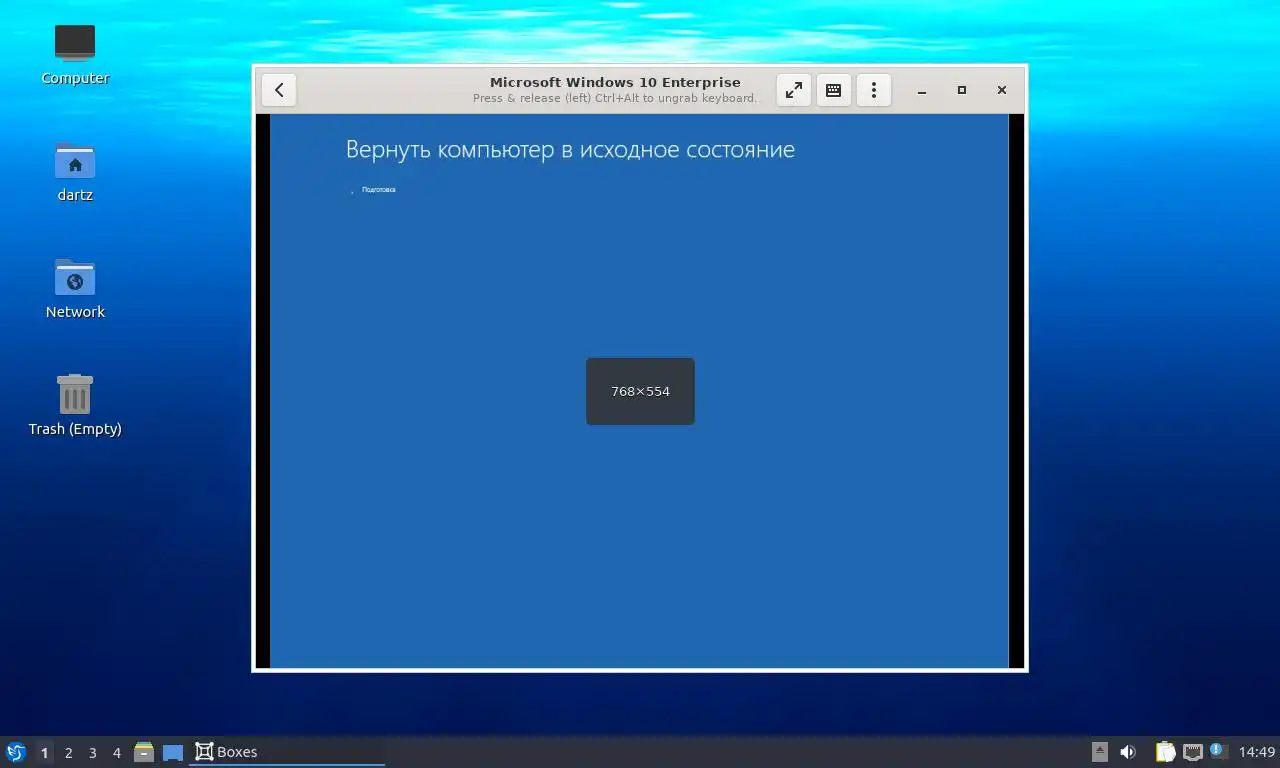The height and width of the screenshot is (768, 1280).
Task: Click the 'Подготовка' status text in the VM
Action: point(378,189)
